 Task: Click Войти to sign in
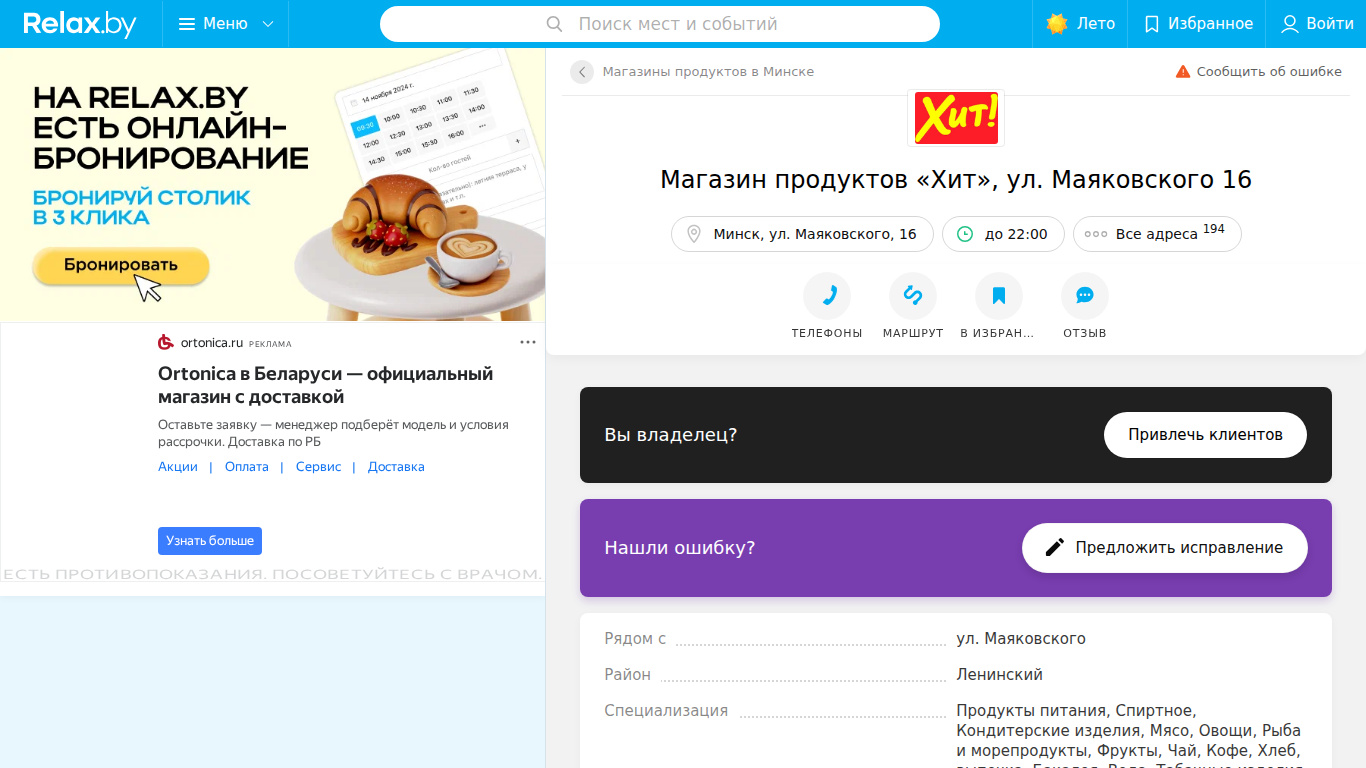[x=1317, y=24]
